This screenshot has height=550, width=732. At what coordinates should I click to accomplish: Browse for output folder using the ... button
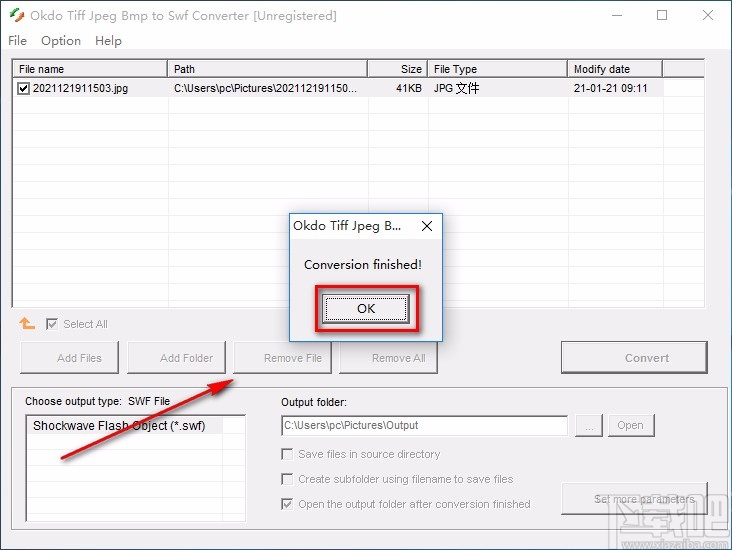[589, 426]
